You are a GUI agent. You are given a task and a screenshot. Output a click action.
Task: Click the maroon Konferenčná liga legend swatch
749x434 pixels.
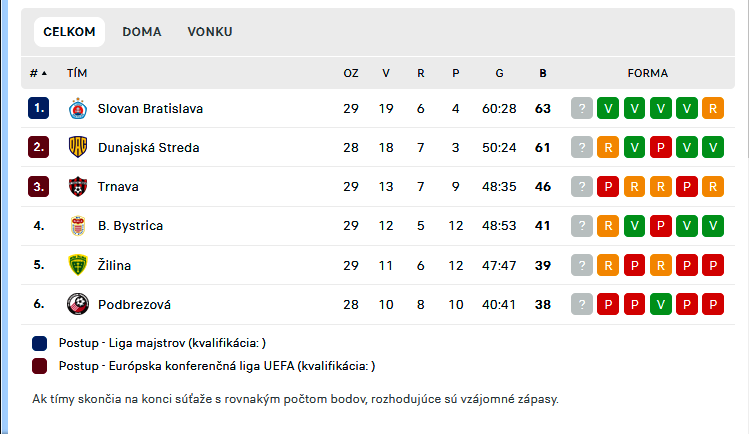[x=40, y=366]
